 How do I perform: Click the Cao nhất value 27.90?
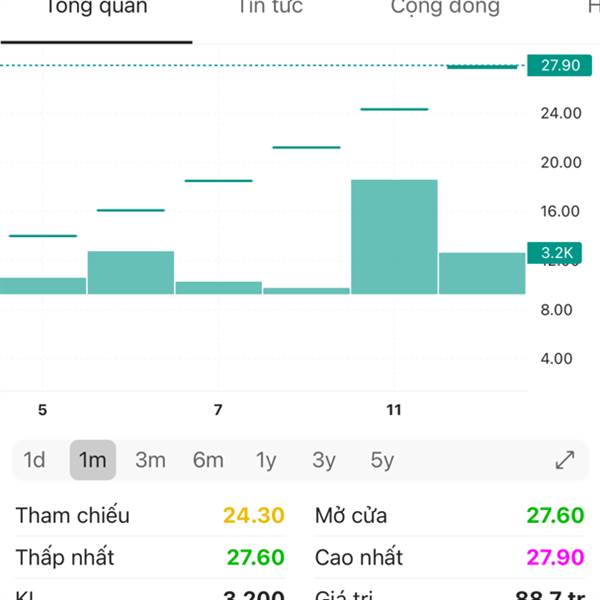(555, 557)
